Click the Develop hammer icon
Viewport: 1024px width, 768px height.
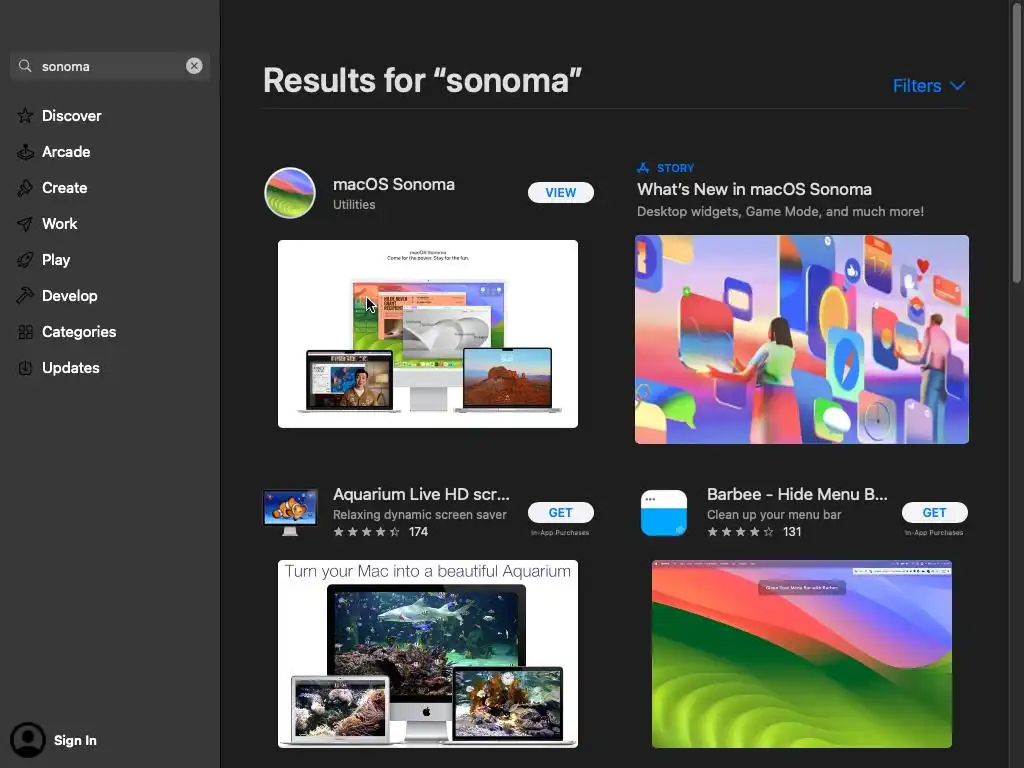tap(25, 296)
